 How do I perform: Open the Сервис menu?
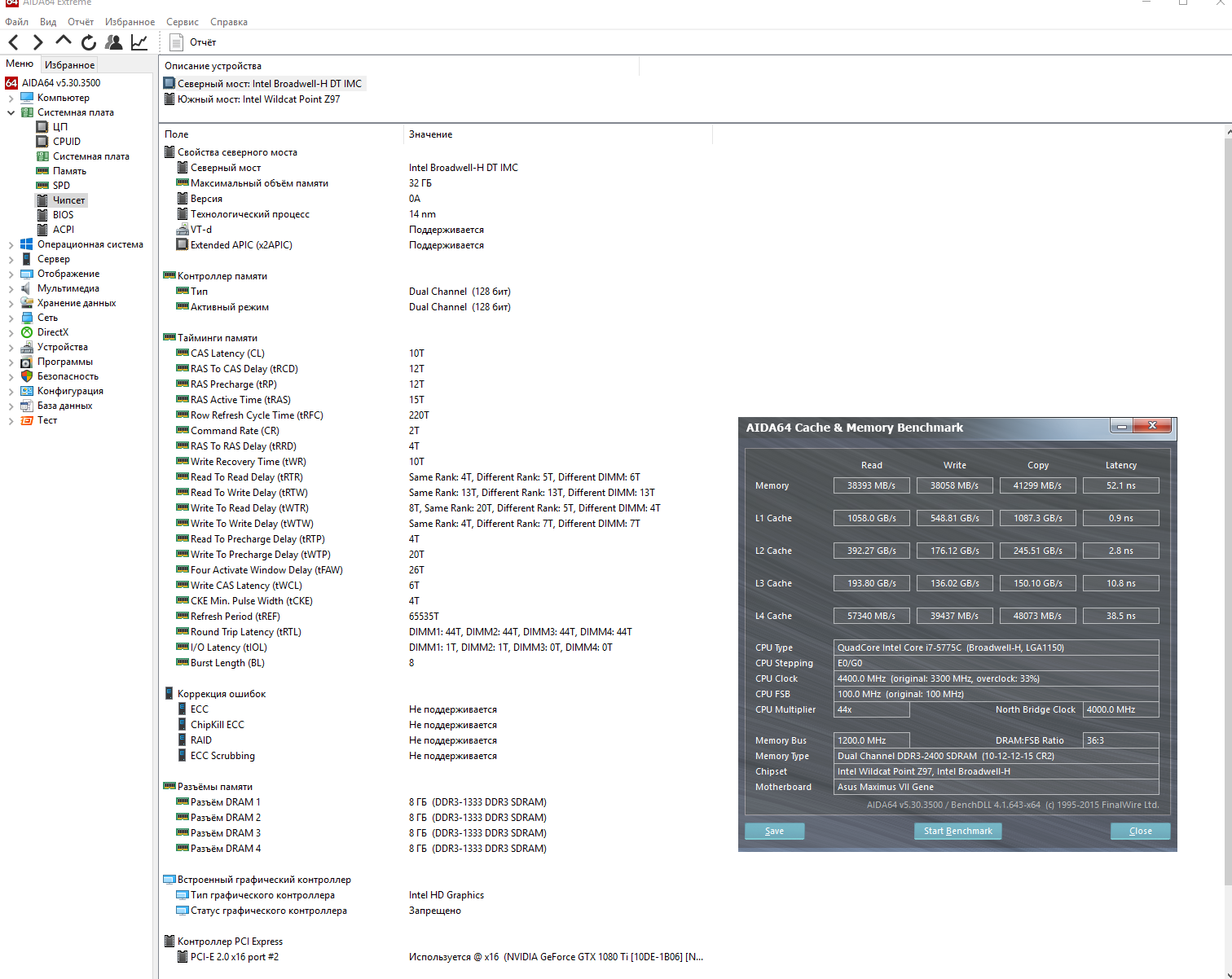coord(183,22)
